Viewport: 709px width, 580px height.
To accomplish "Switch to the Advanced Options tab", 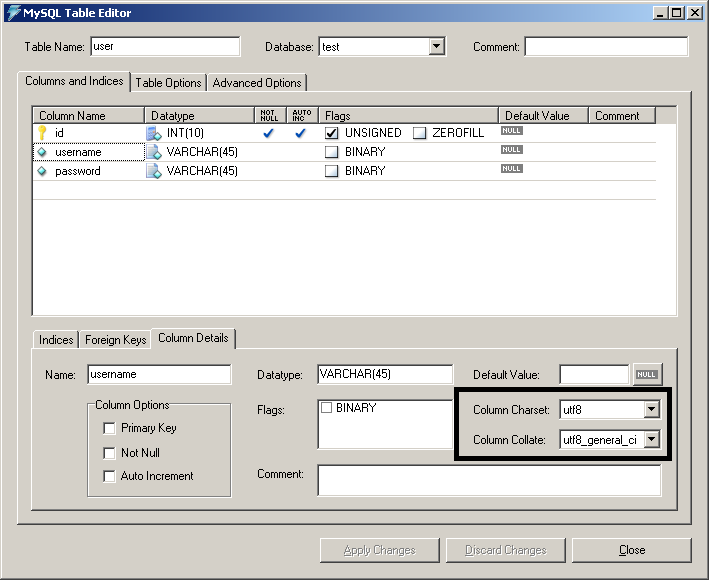I will (x=257, y=83).
